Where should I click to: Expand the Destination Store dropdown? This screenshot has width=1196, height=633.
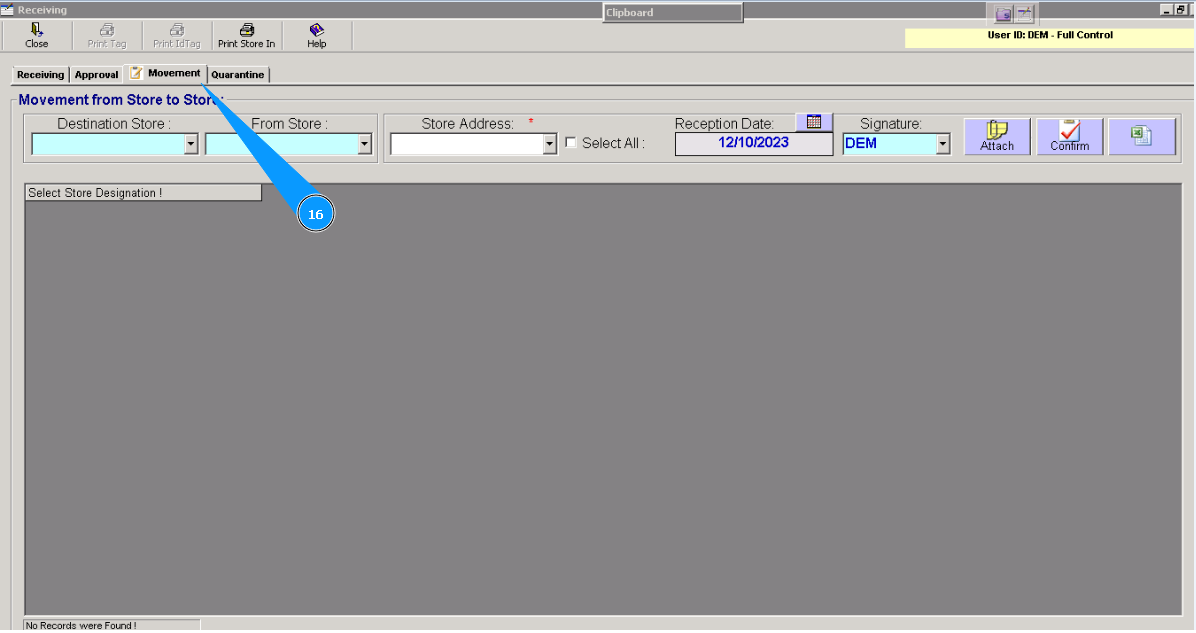191,144
